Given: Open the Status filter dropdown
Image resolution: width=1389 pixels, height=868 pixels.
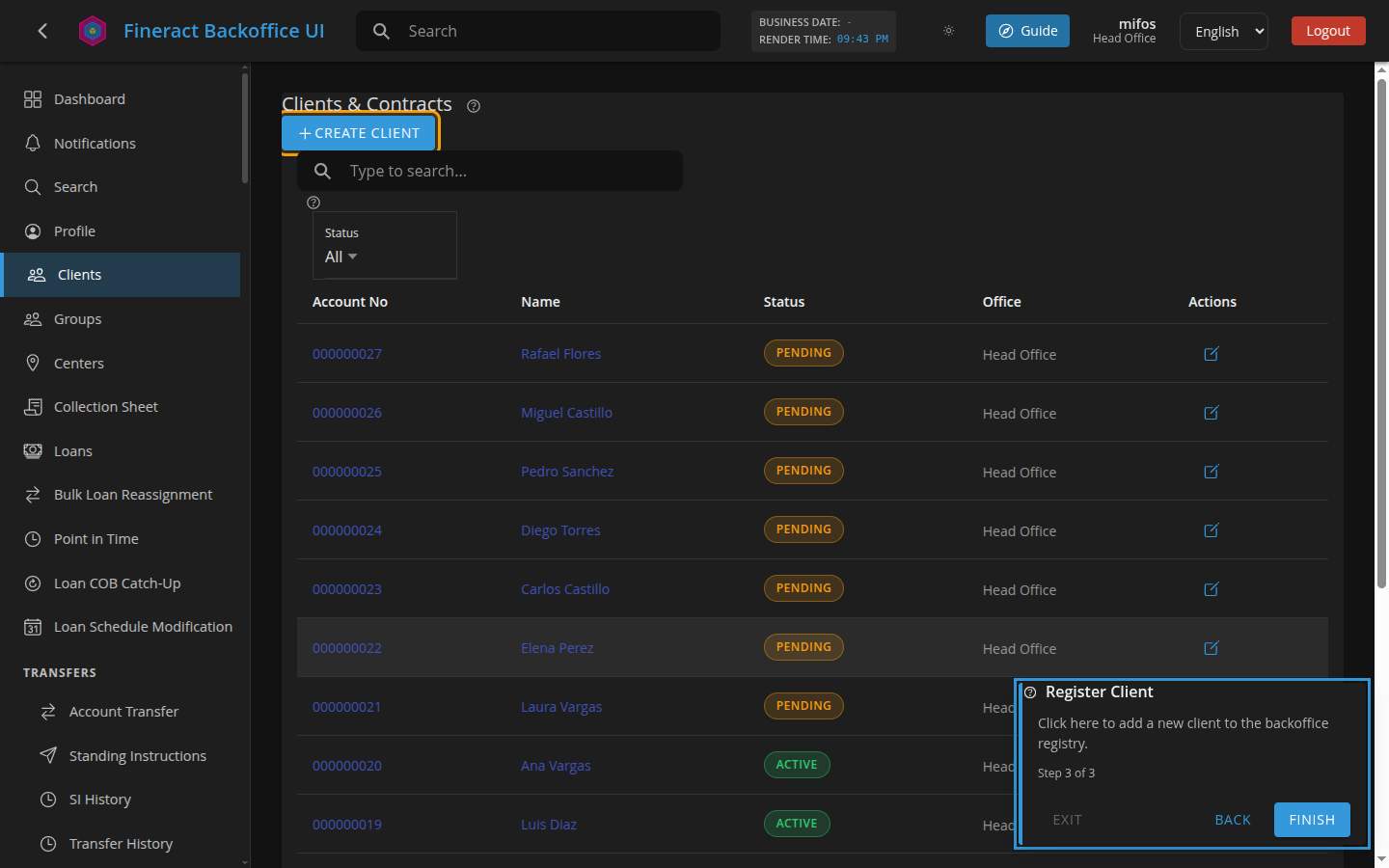Looking at the screenshot, I should pyautogui.click(x=385, y=246).
